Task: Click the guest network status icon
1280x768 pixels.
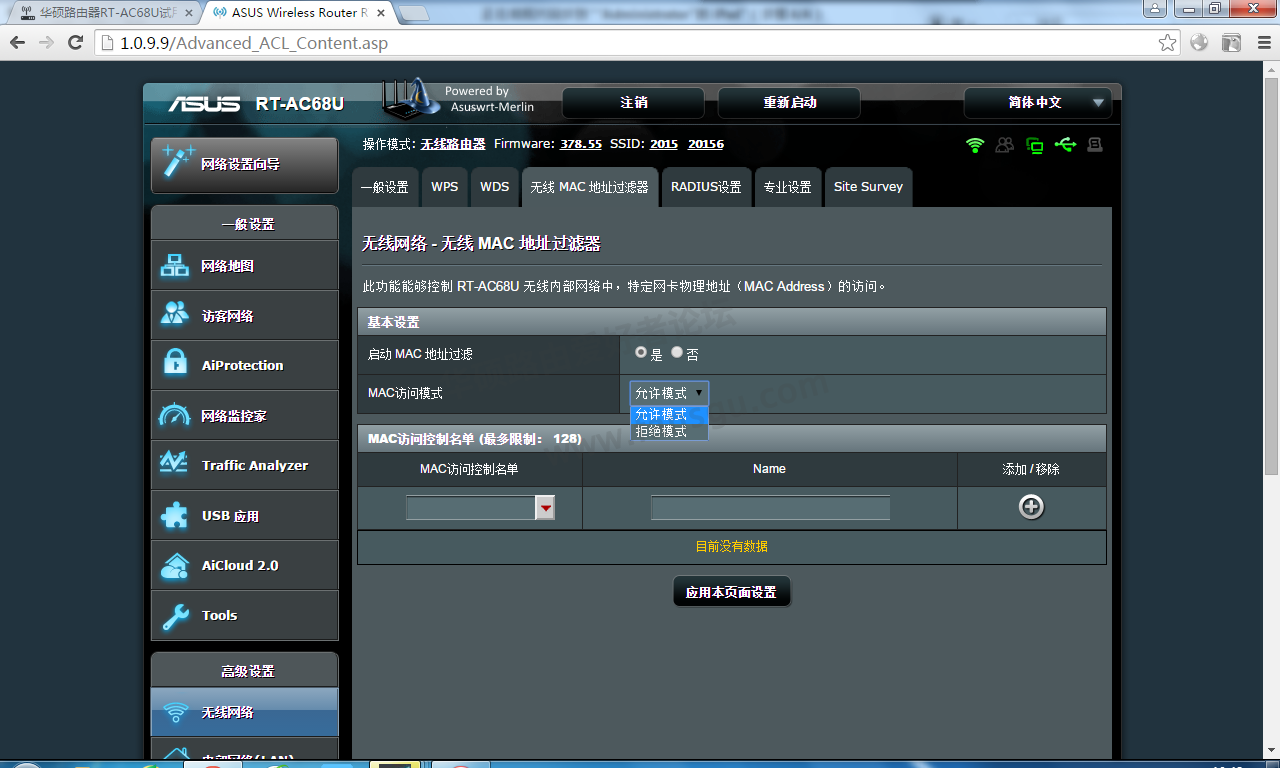Action: click(x=1005, y=145)
